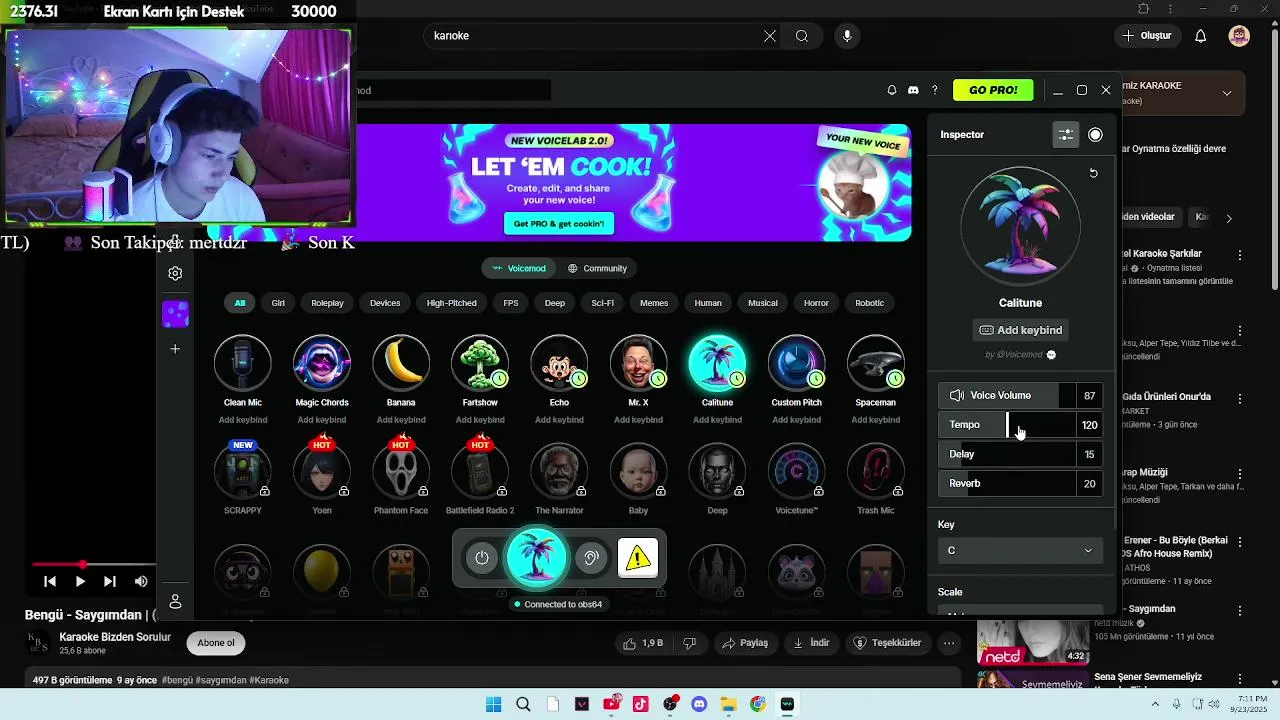Toggle the voice changer power button

coord(482,558)
